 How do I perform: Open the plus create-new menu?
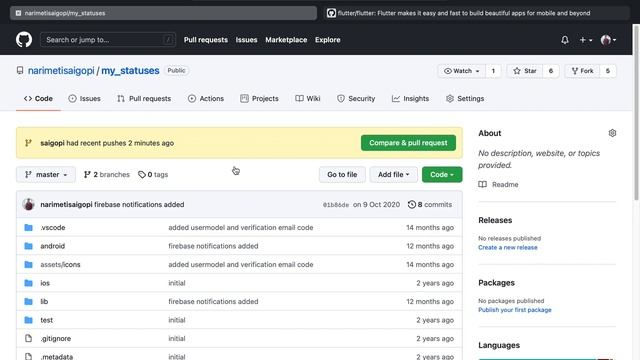pos(586,40)
